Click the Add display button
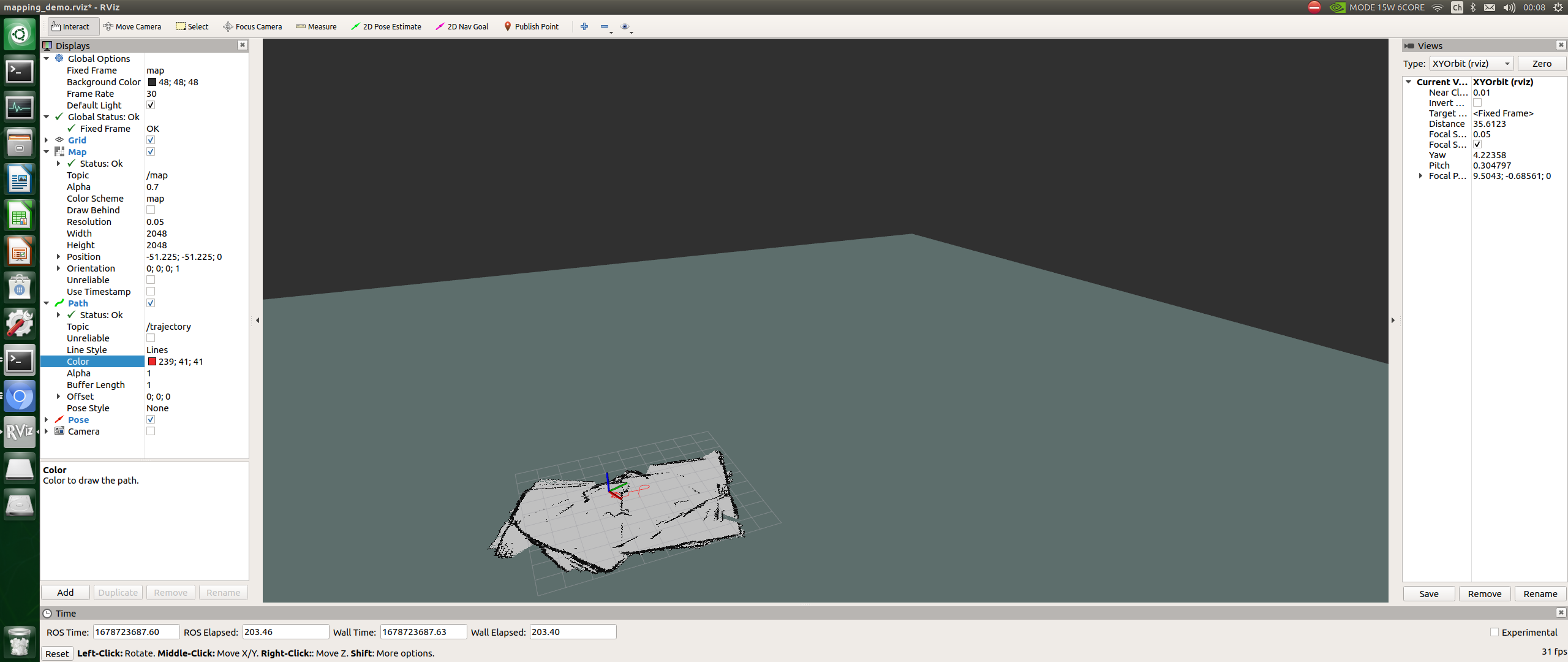This screenshot has height=662, width=1568. [66, 593]
